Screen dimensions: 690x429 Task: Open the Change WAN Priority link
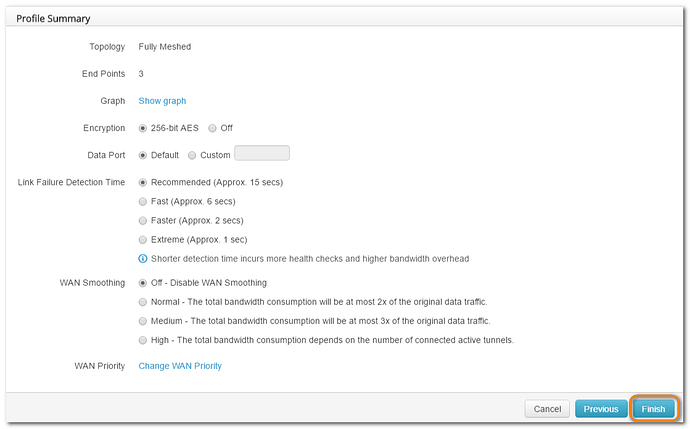180,366
